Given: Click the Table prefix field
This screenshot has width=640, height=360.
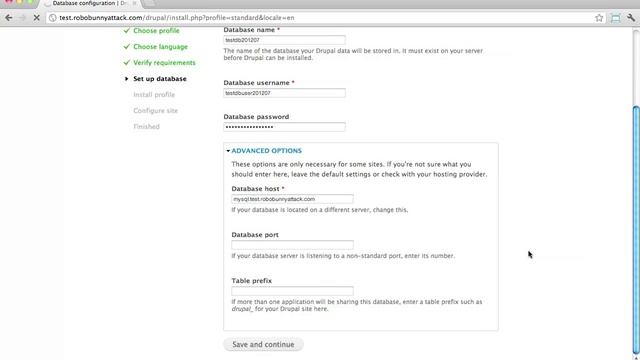Looking at the screenshot, I should tap(292, 291).
